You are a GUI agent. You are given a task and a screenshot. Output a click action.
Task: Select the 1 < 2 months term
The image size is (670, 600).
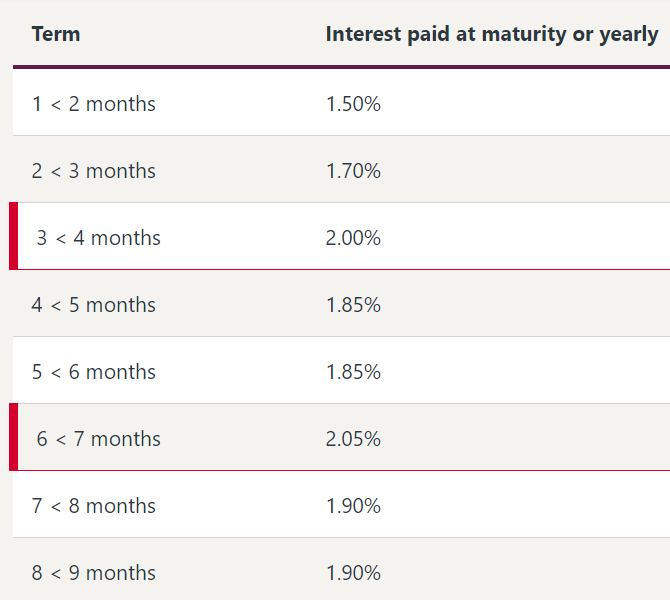point(93,104)
